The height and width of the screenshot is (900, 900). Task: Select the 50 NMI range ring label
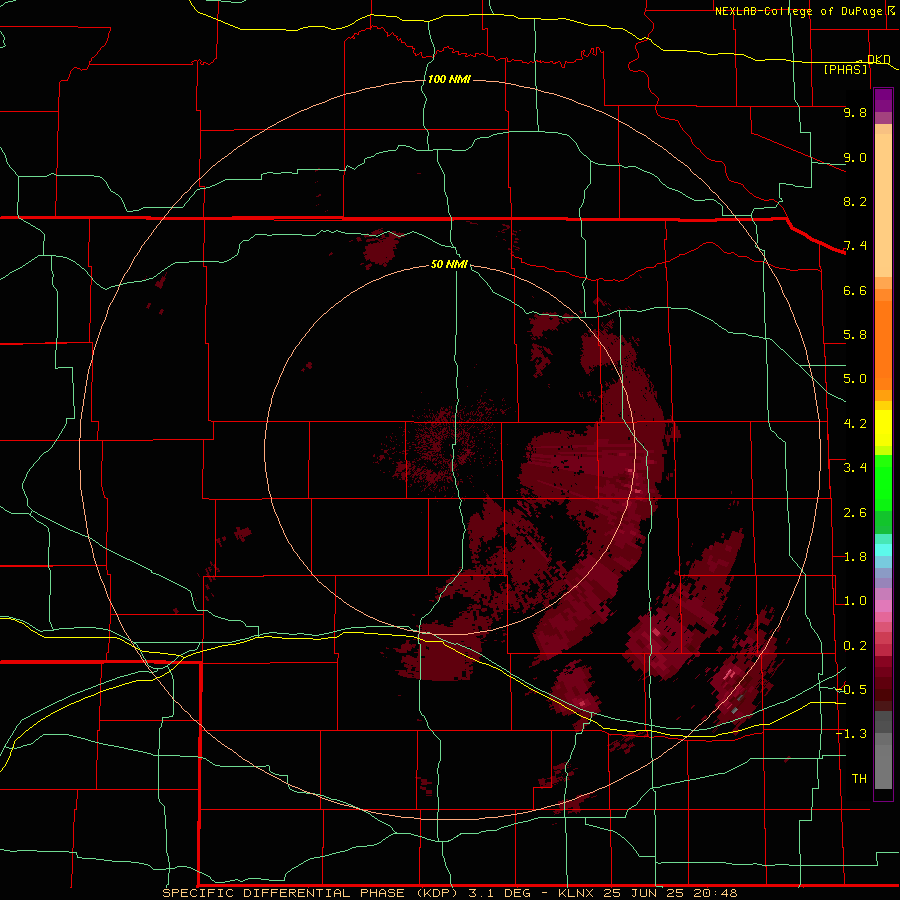tap(449, 264)
